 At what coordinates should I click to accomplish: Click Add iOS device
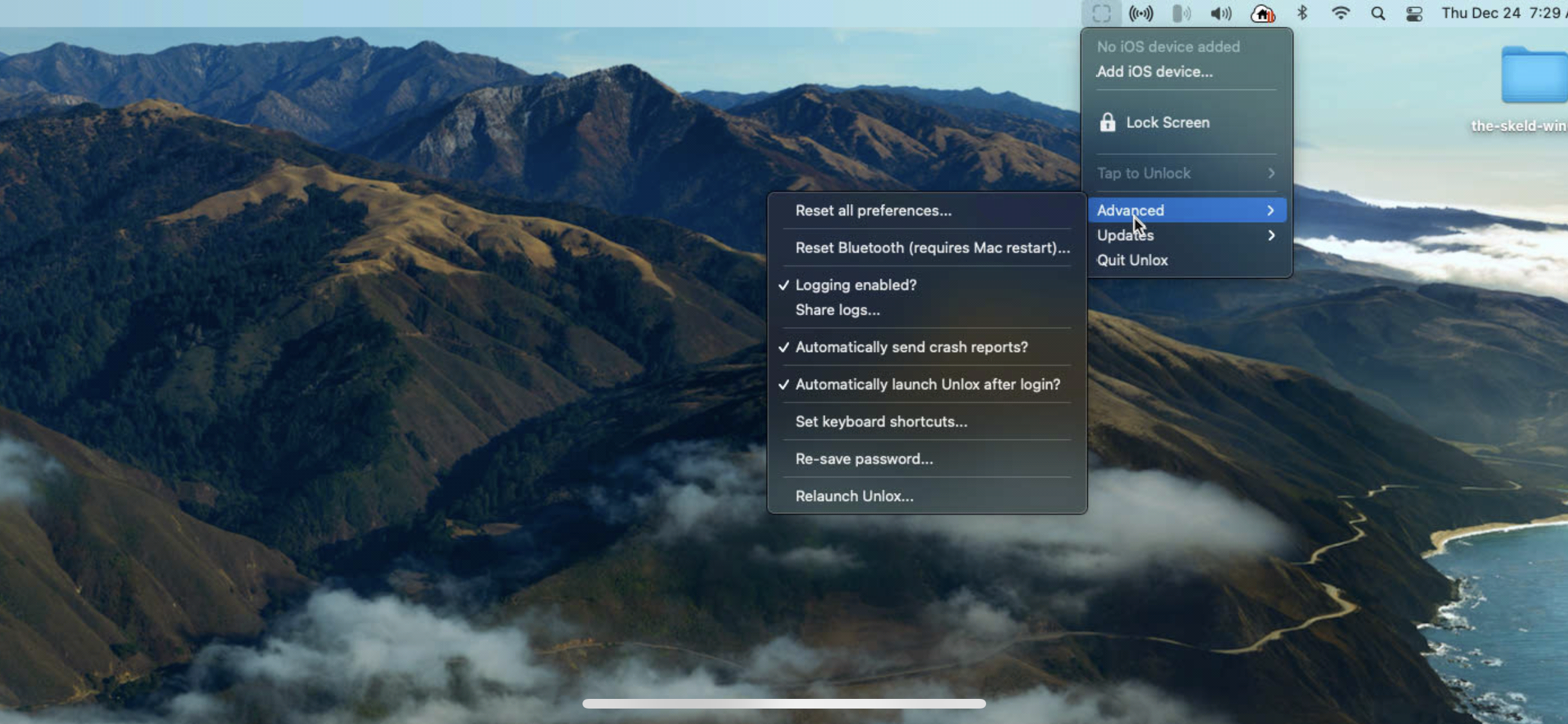click(1154, 72)
